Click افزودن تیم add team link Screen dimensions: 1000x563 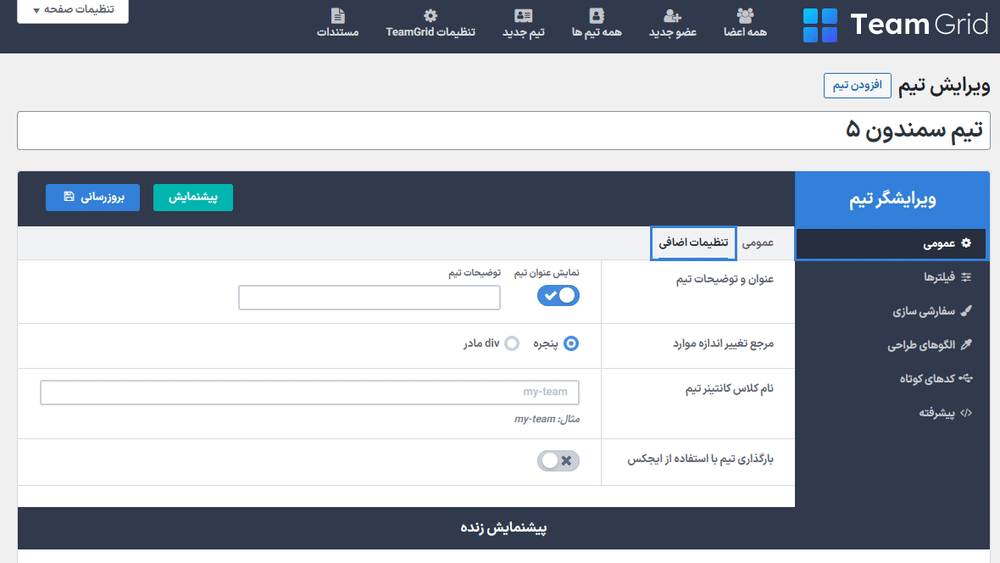[x=856, y=85]
